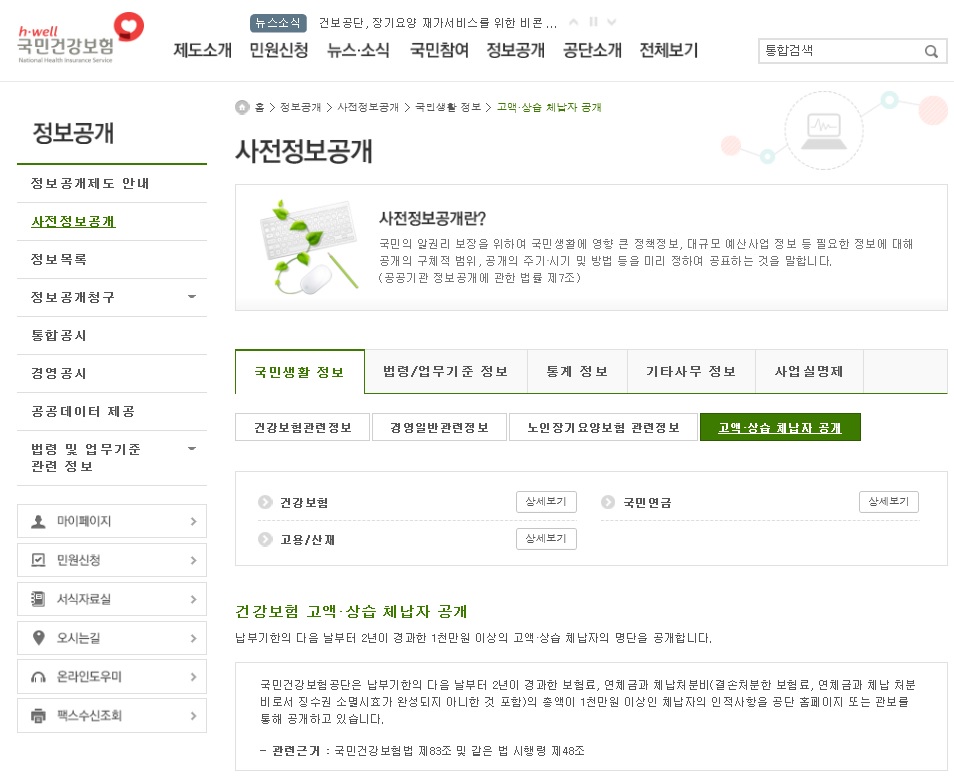Show previous news ticker item
954x778 pixels.
click(x=573, y=23)
